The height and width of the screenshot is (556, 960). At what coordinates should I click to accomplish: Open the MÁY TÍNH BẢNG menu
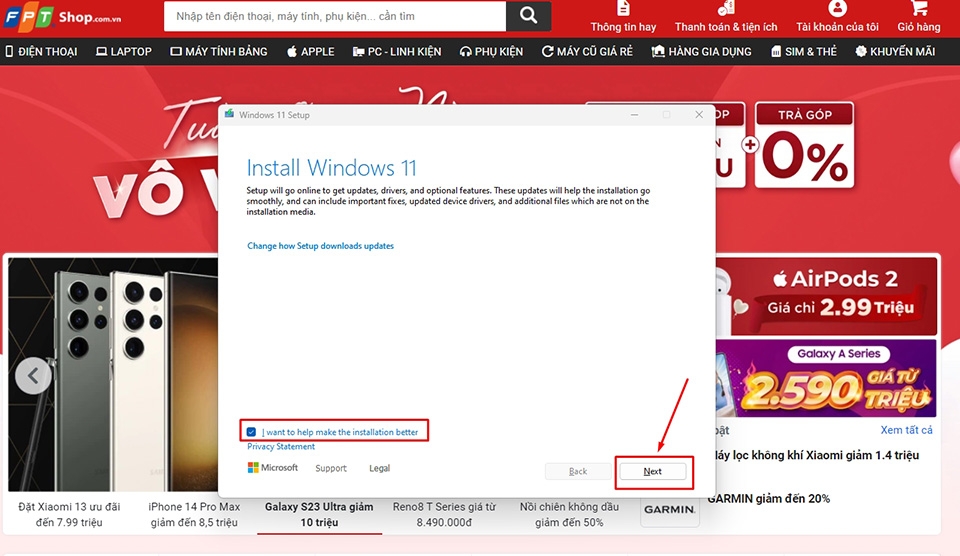click(x=219, y=51)
